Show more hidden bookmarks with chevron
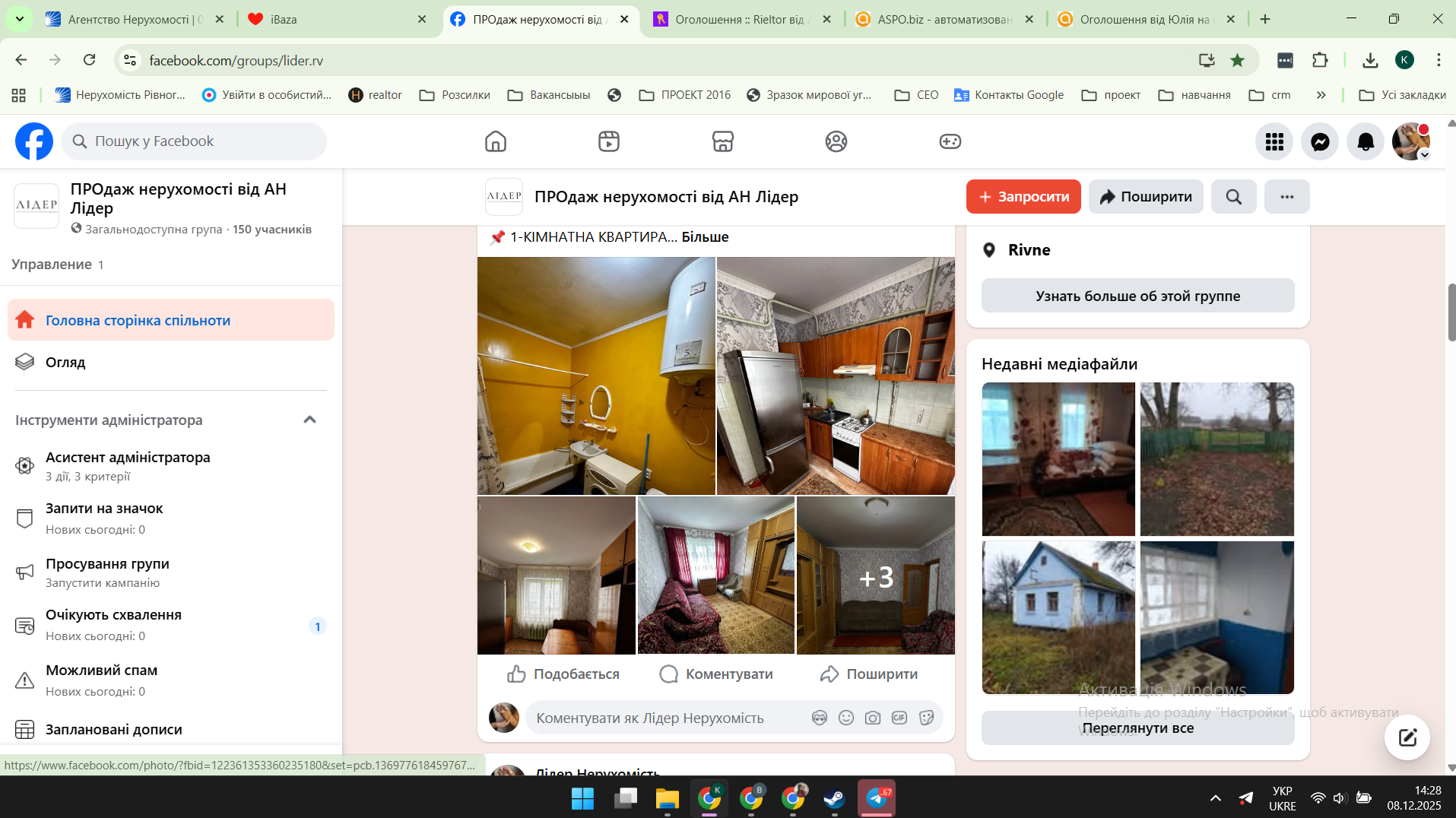Viewport: 1456px width, 818px height. 1321,95
